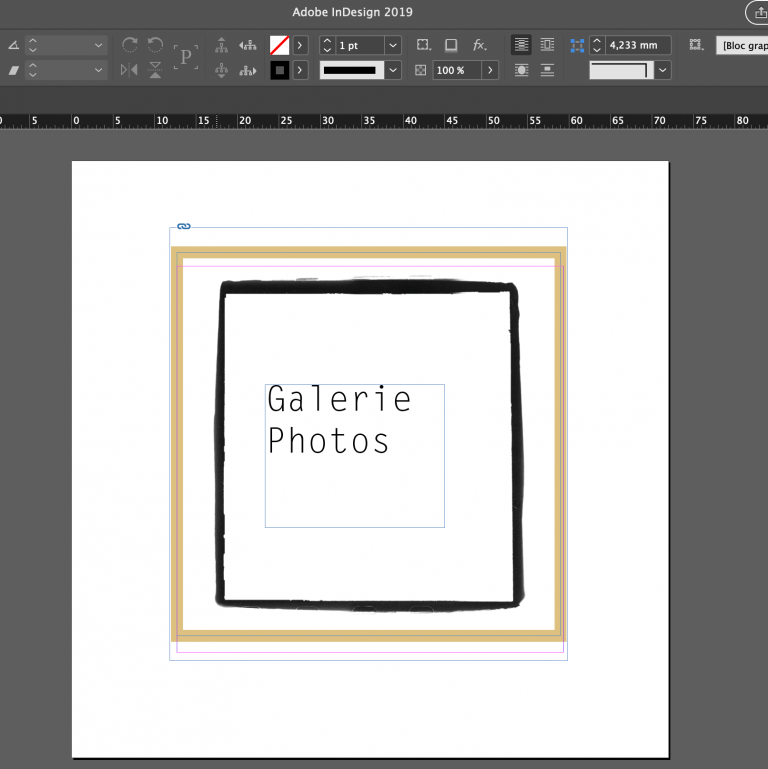
Task: Open fill color options arrow
Action: [x=300, y=46]
